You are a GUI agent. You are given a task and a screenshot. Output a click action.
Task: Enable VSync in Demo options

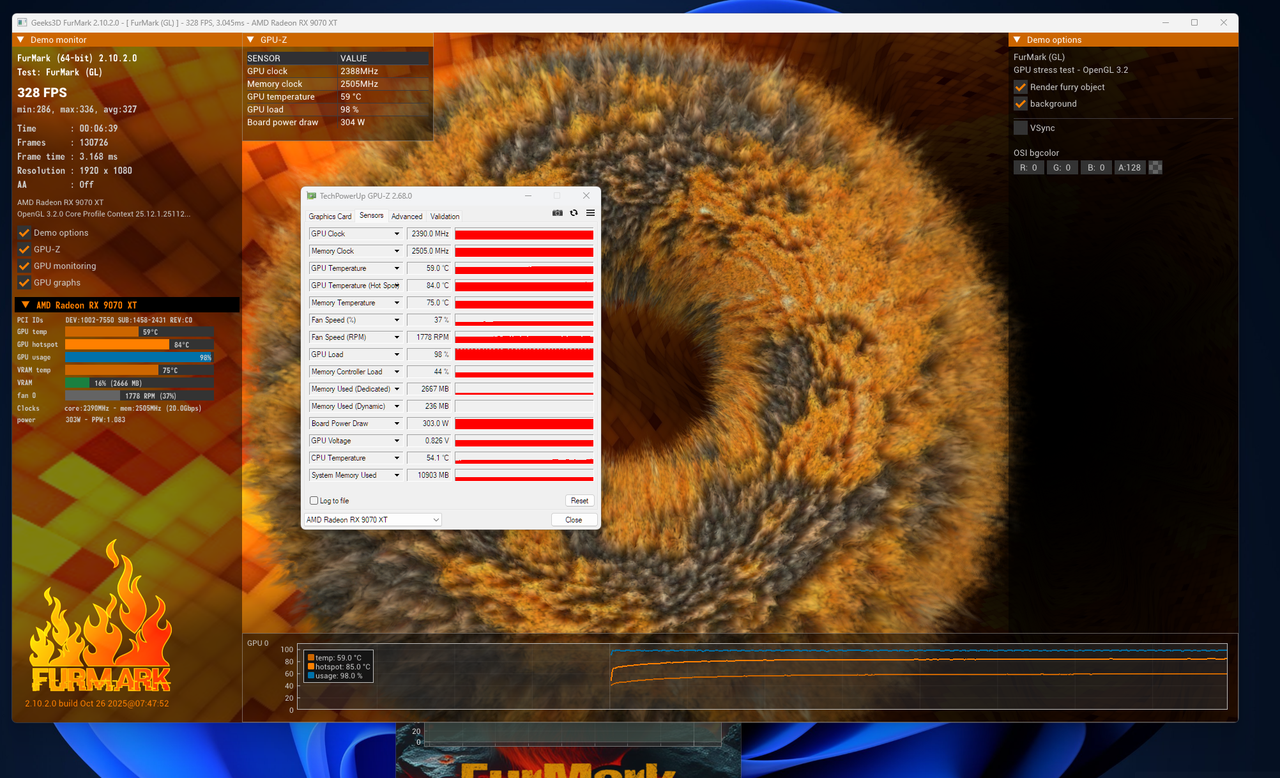[x=1019, y=127]
